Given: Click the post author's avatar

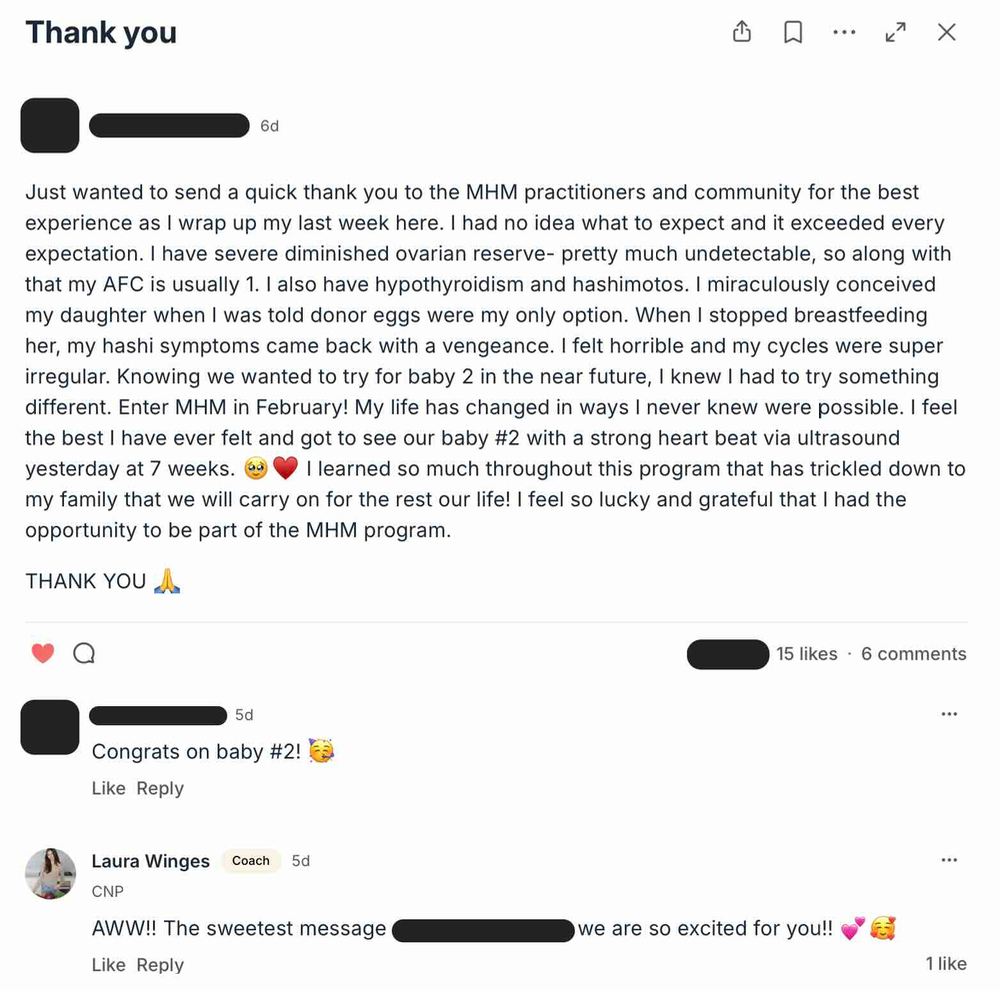Looking at the screenshot, I should pos(50,126).
